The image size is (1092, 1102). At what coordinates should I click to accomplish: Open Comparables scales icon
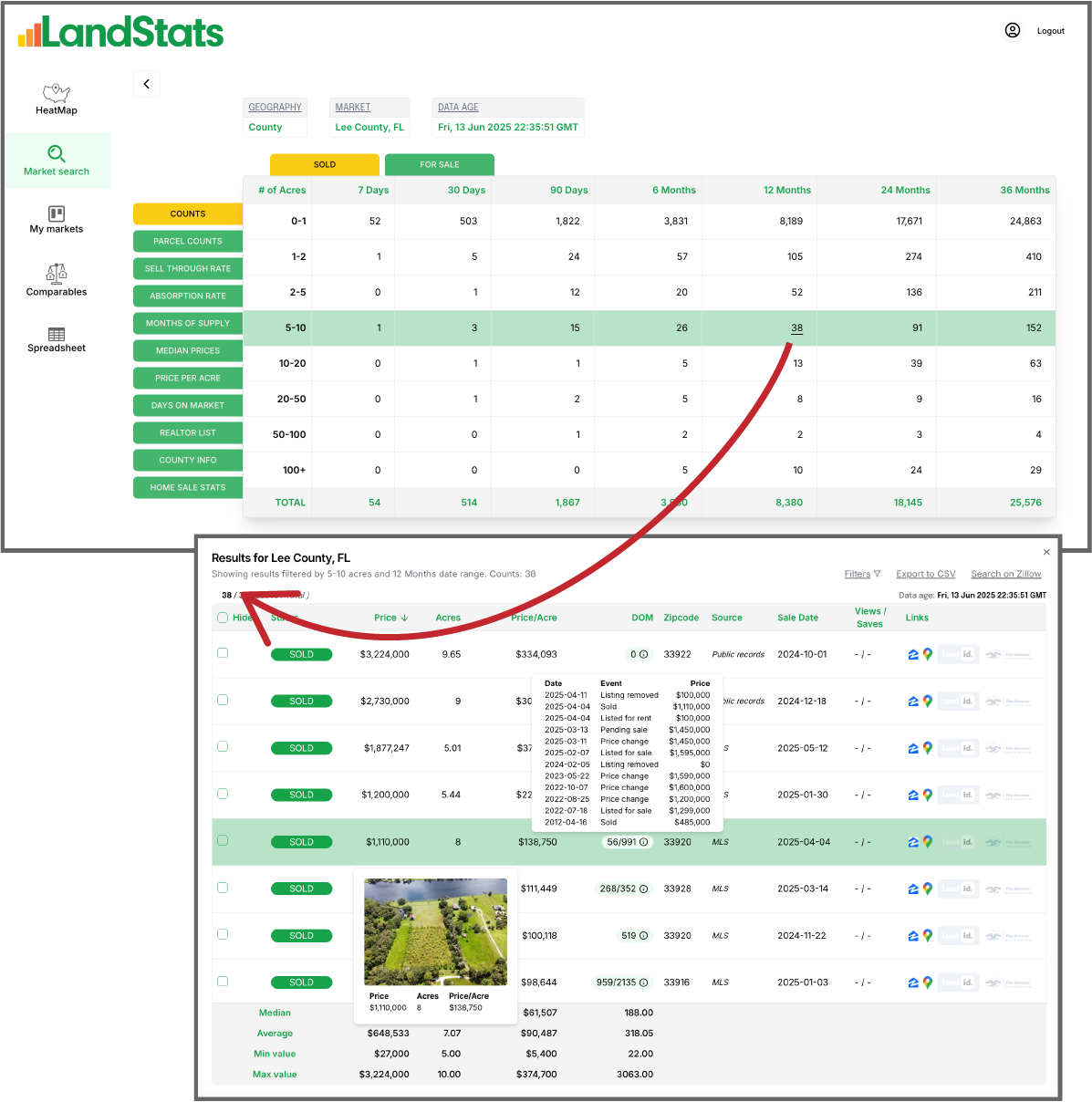57,274
